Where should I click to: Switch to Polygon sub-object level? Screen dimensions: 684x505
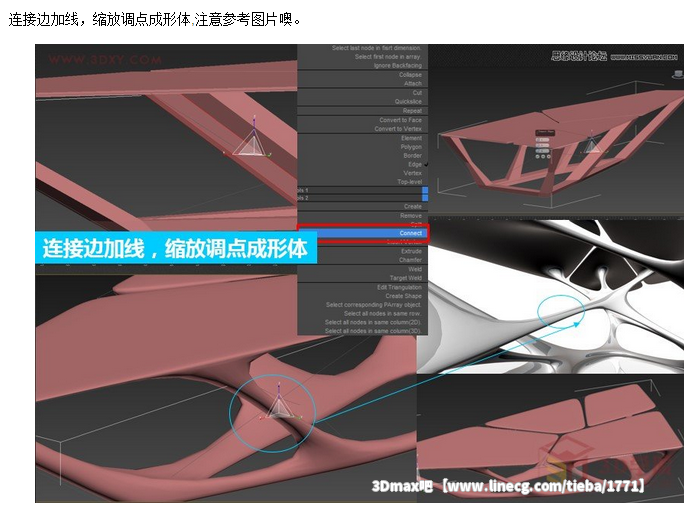[411, 147]
